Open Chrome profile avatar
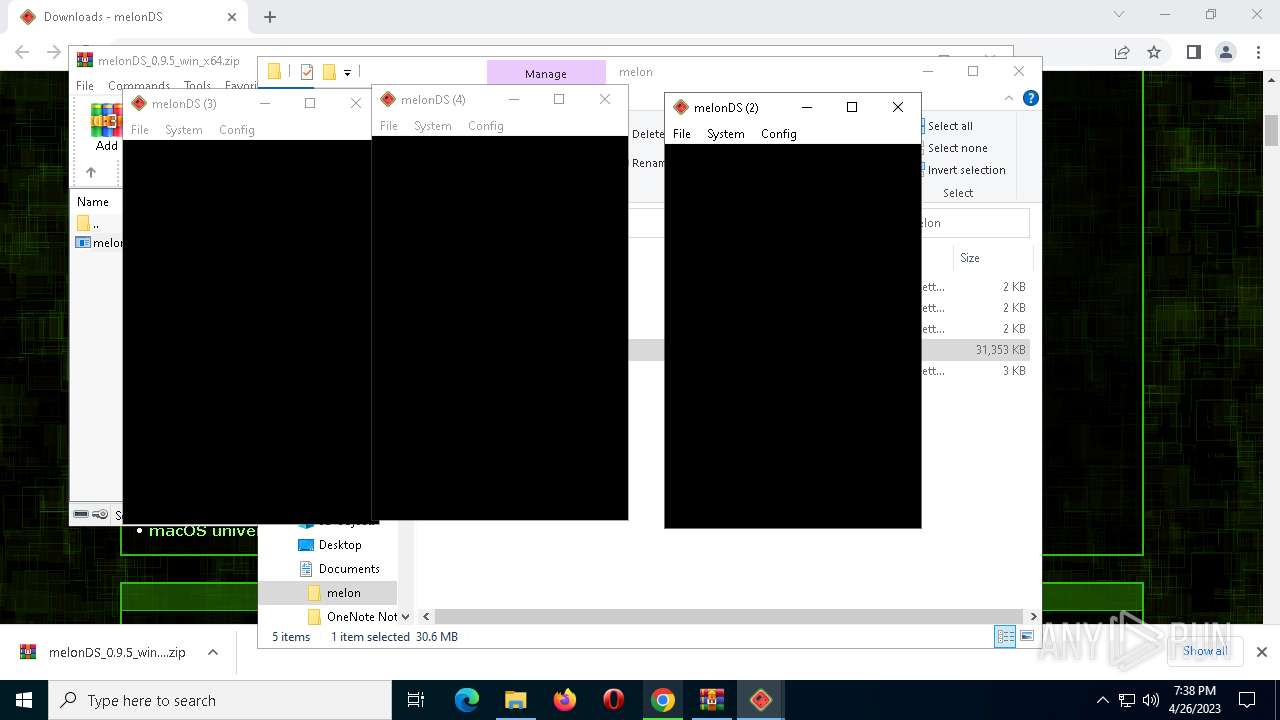This screenshot has width=1280, height=720. 1225,52
